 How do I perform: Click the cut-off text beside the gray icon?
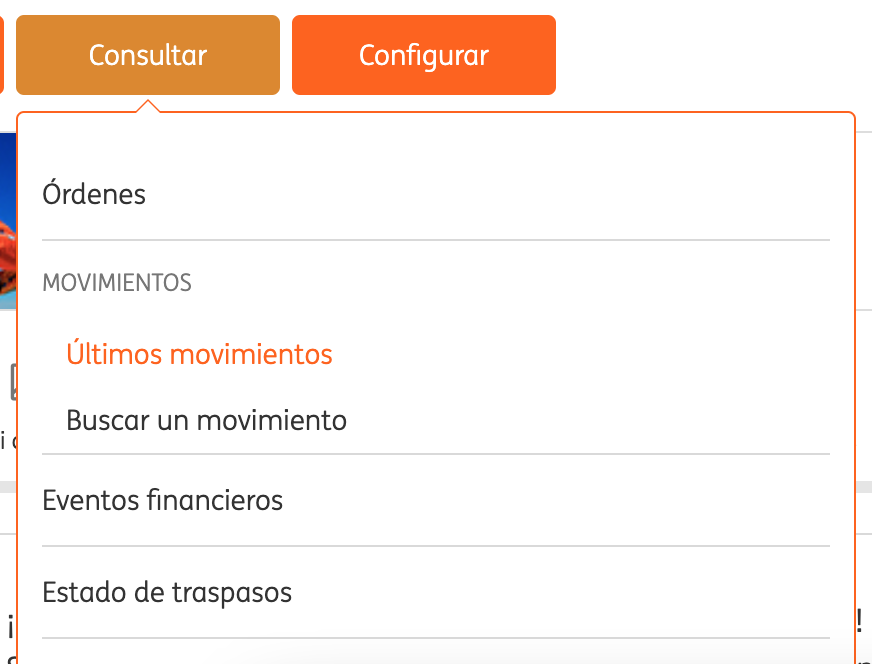pos(8,440)
